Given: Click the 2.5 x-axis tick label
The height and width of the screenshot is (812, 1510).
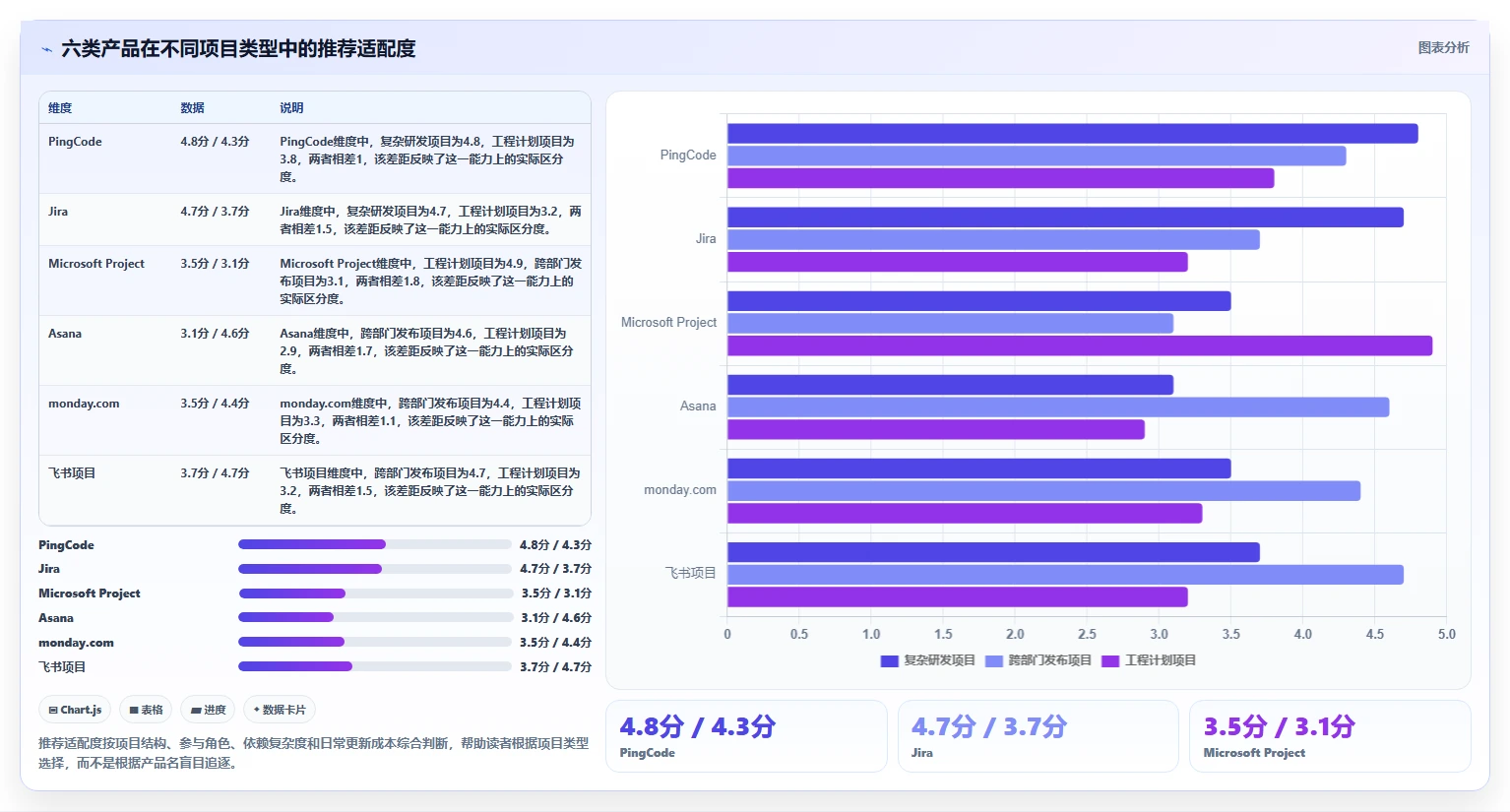Looking at the screenshot, I should click(1087, 635).
